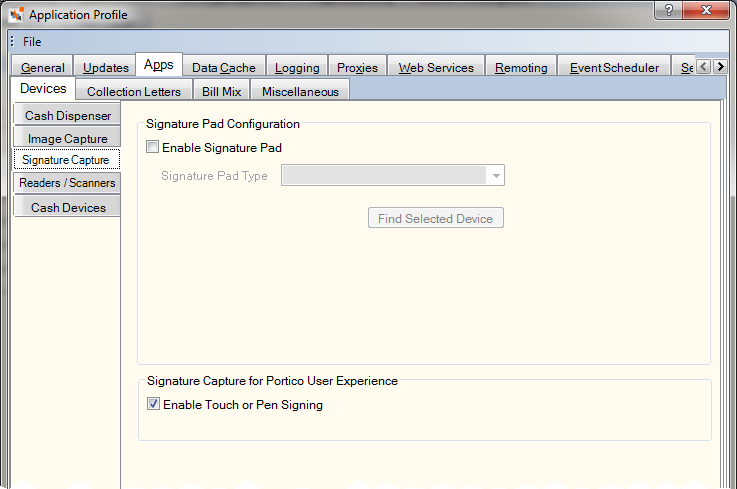
Task: Click the Find Selected Device button
Action: pos(436,218)
